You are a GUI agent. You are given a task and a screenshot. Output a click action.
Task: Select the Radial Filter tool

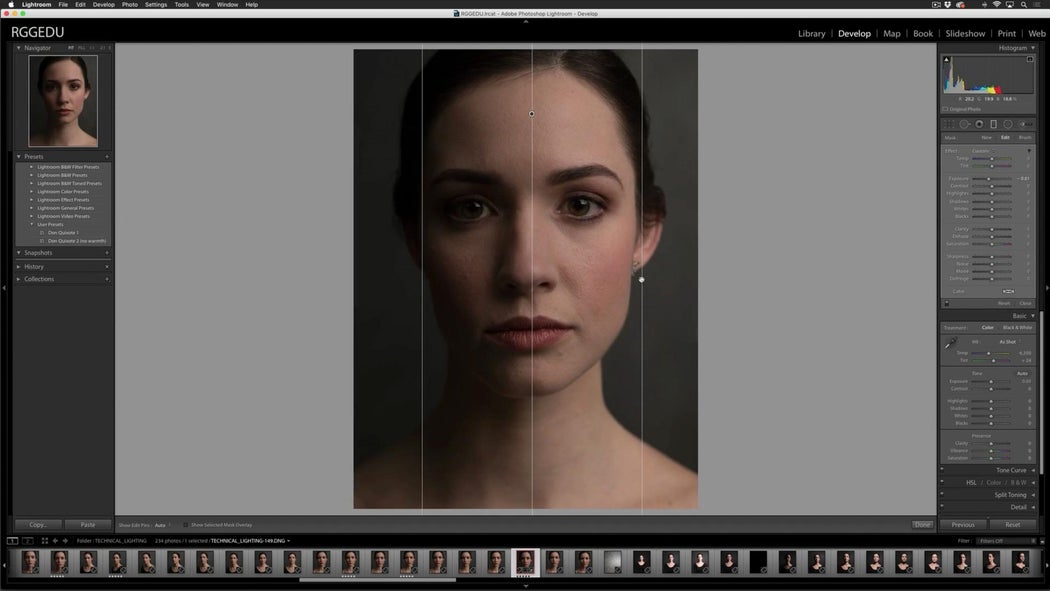pos(1007,124)
